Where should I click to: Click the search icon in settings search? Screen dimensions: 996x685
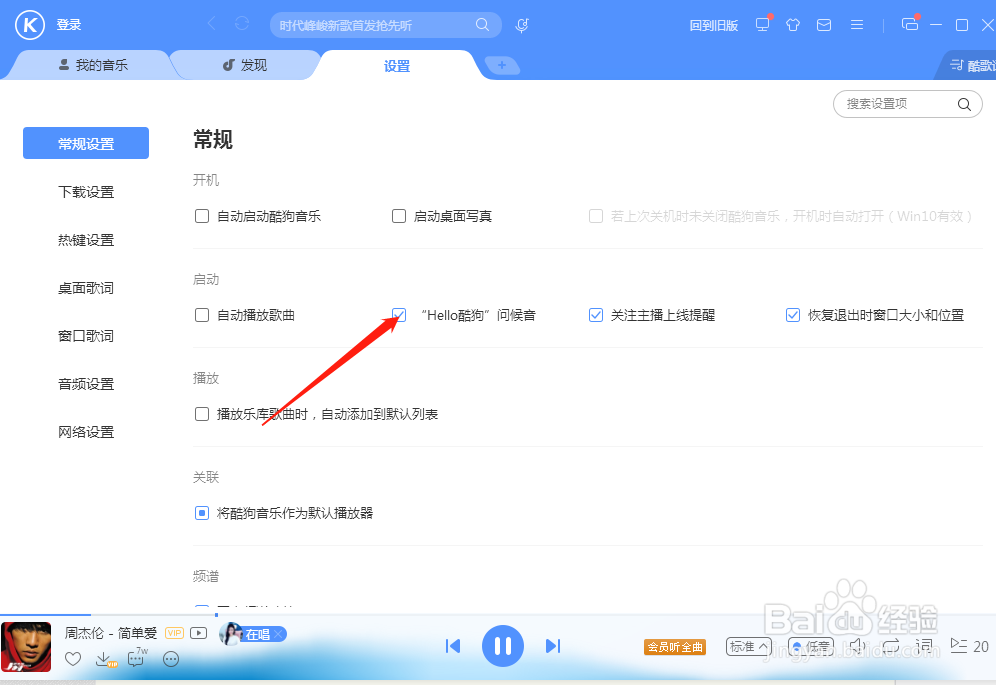(x=964, y=104)
